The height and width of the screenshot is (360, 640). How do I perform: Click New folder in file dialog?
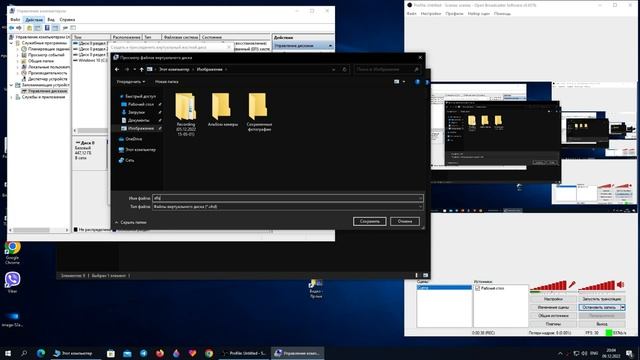pyautogui.click(x=167, y=82)
